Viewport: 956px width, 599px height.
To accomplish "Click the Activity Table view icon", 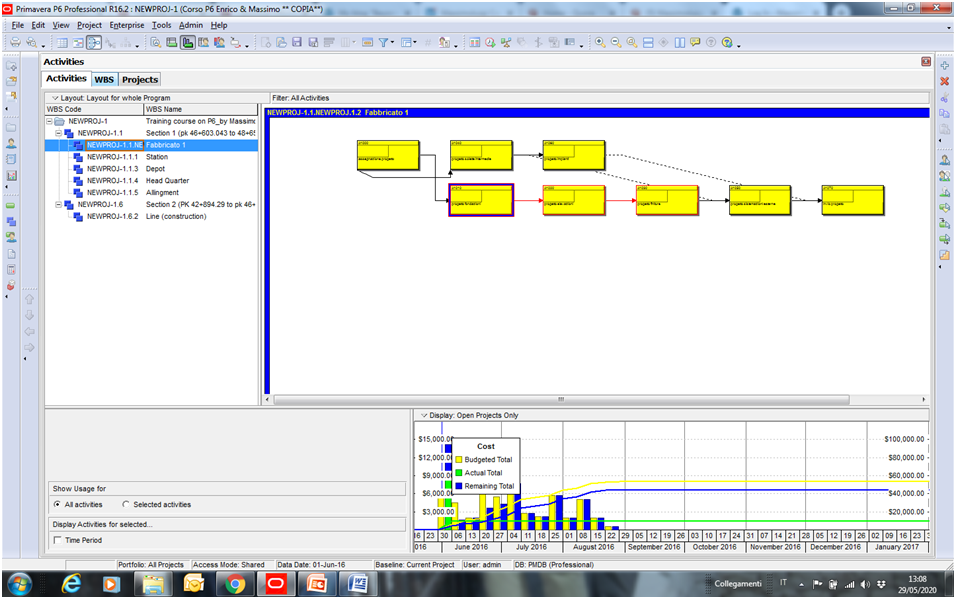I will (x=62, y=42).
